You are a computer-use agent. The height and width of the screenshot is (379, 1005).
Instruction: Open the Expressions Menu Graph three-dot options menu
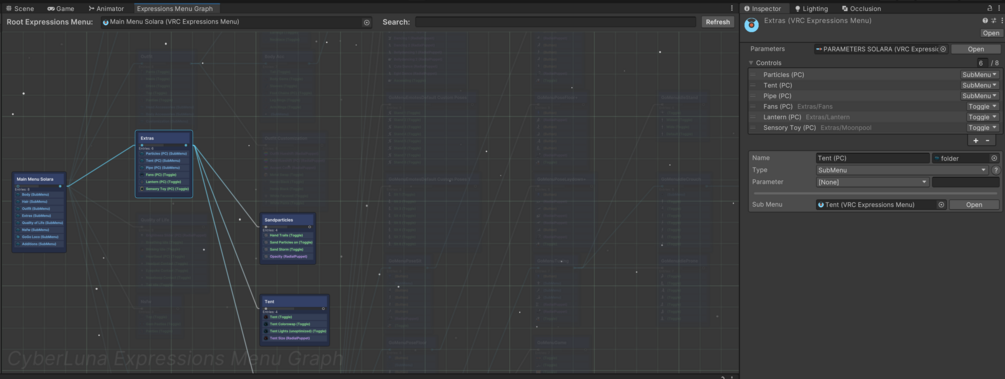732,8
